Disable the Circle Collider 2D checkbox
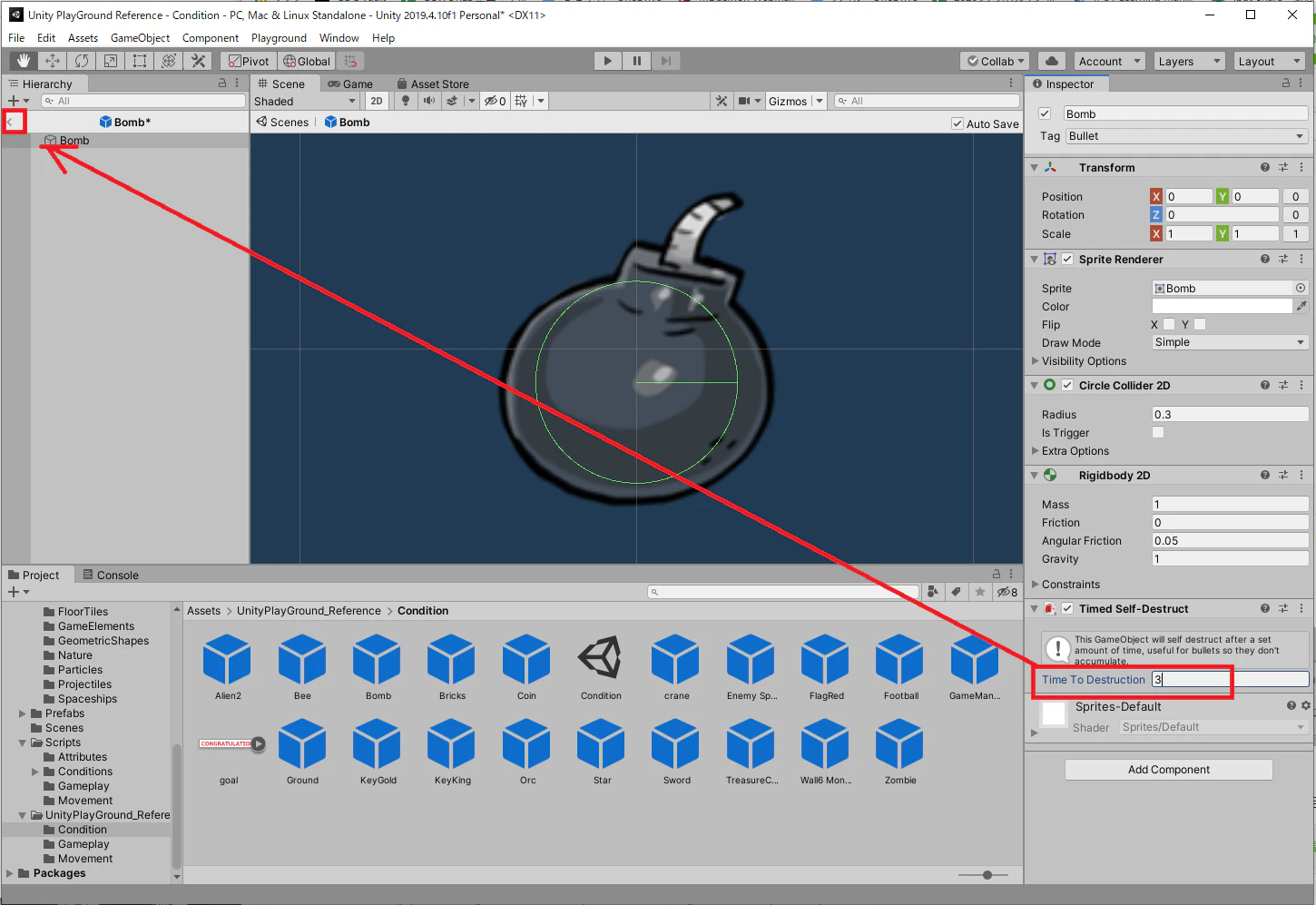This screenshot has width=1316, height=905. 1067,385
